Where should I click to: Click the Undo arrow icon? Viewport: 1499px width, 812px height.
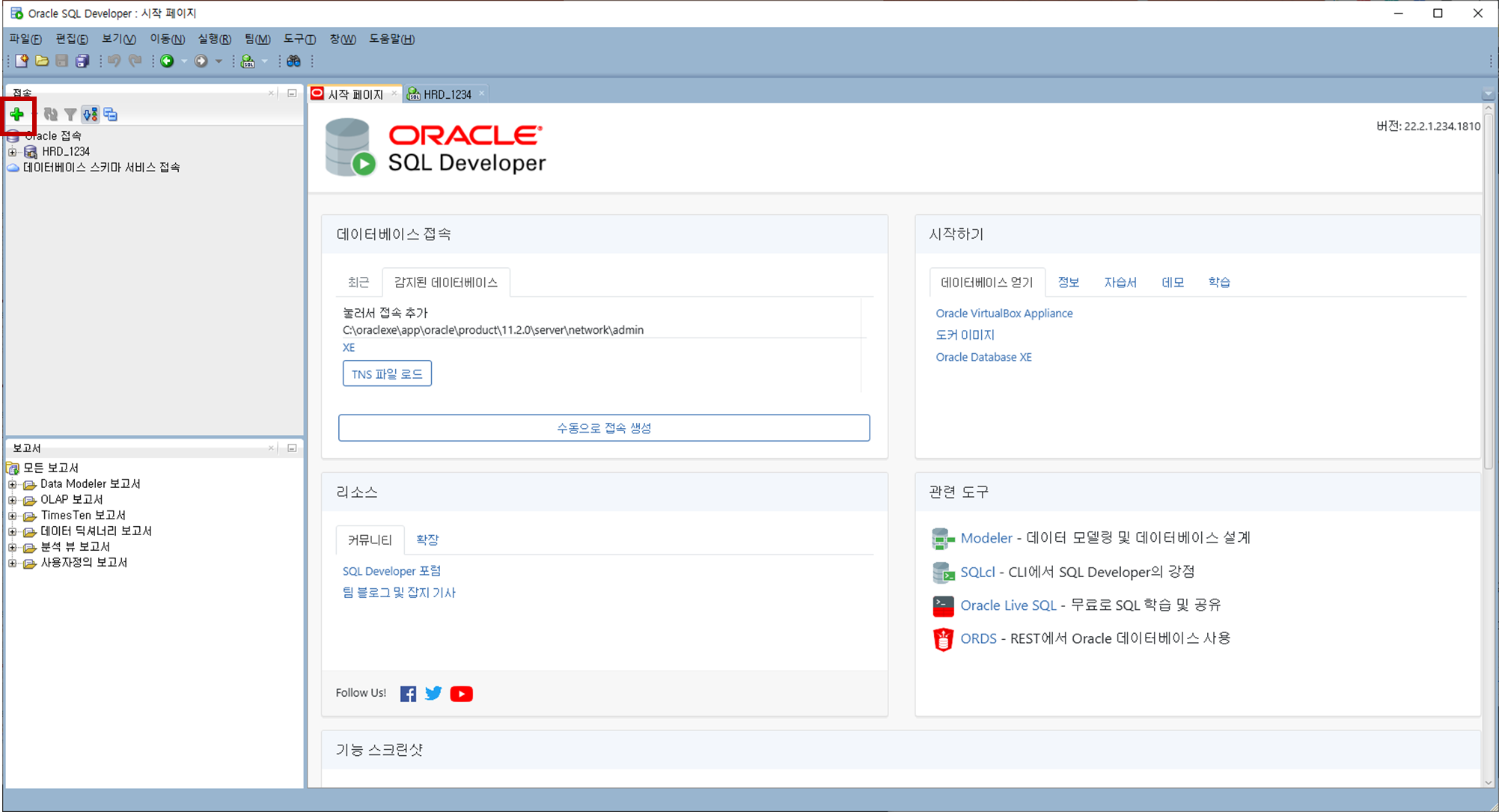pyautogui.click(x=114, y=61)
